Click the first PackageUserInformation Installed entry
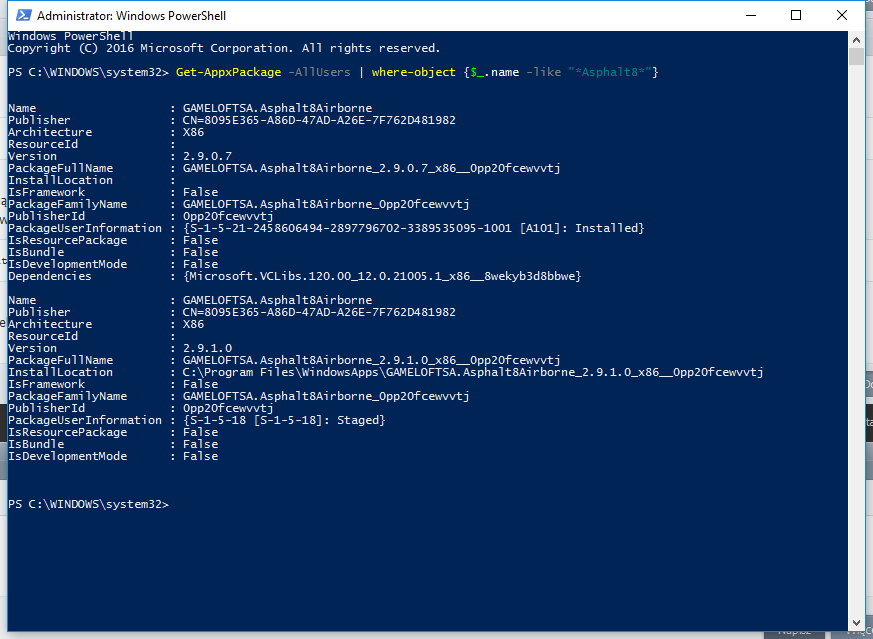 tap(414, 228)
